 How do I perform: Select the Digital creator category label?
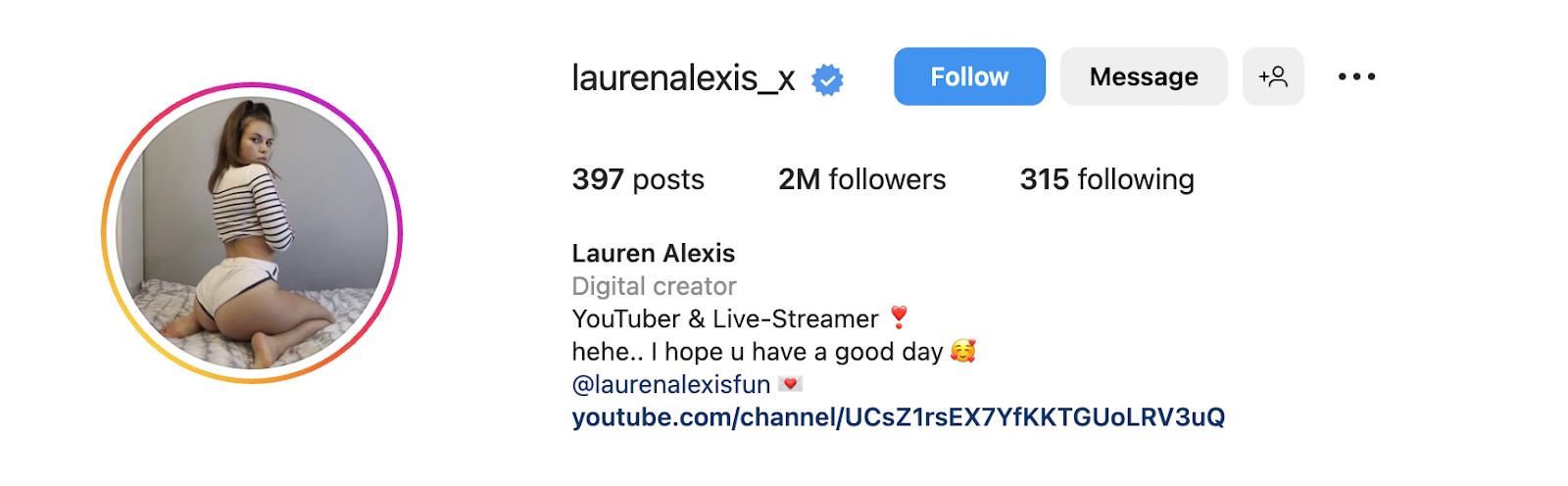pyautogui.click(x=654, y=286)
